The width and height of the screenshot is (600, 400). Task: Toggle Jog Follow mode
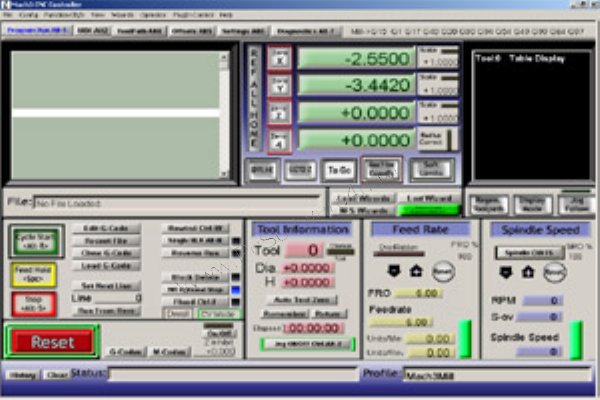pyautogui.click(x=577, y=205)
